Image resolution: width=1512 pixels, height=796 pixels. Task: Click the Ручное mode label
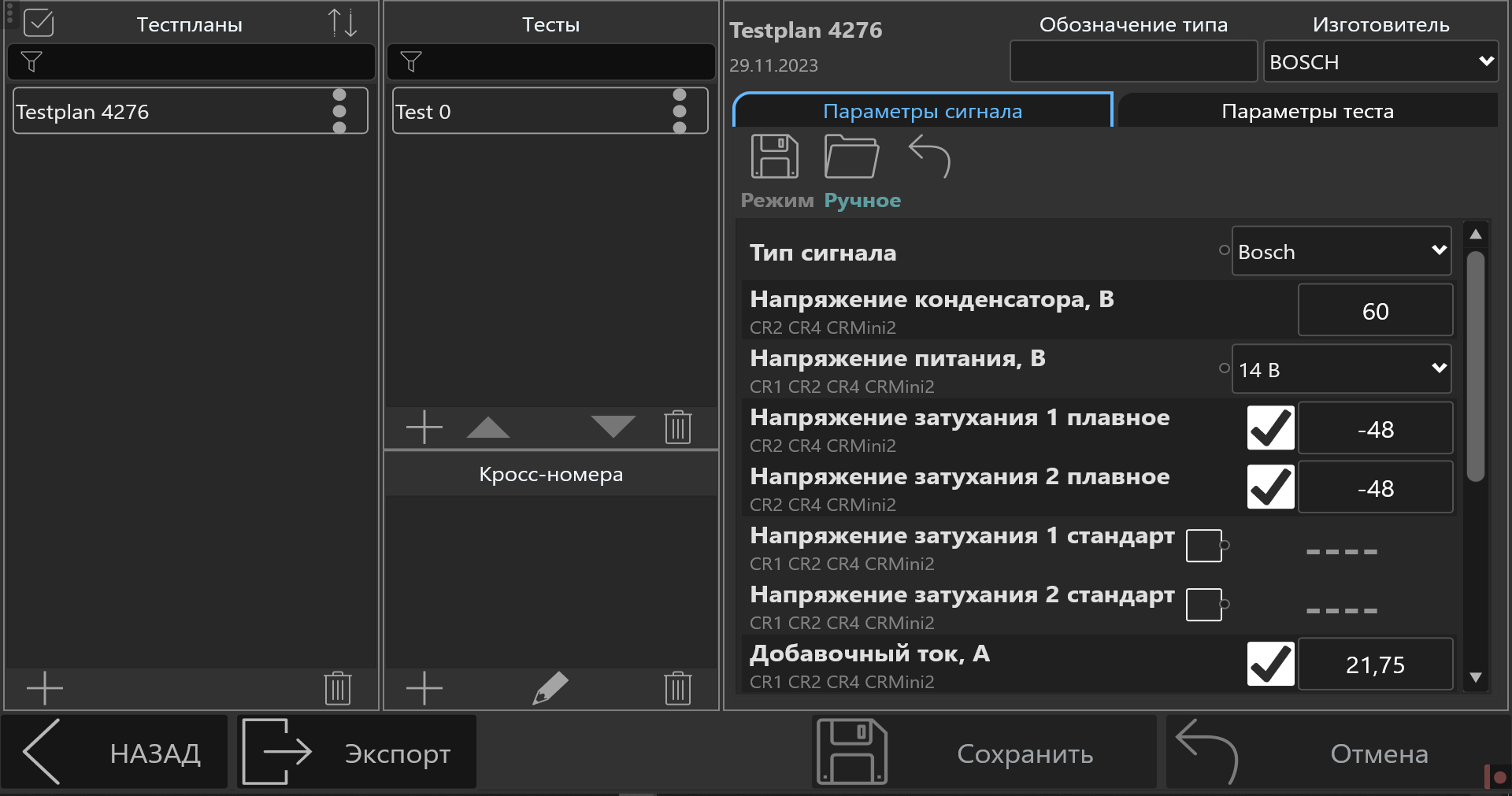[x=862, y=200]
